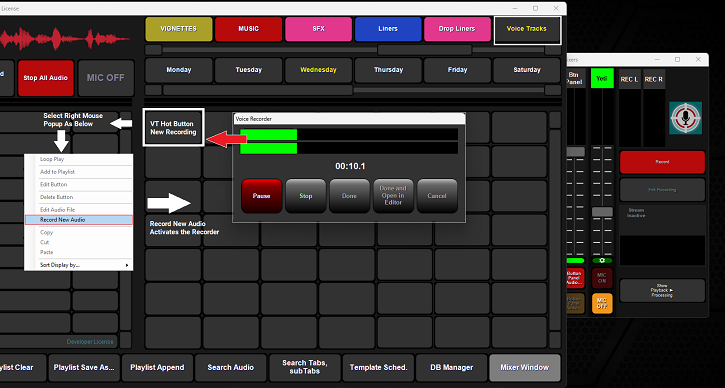Select the Voice Tracks tab

527,31
